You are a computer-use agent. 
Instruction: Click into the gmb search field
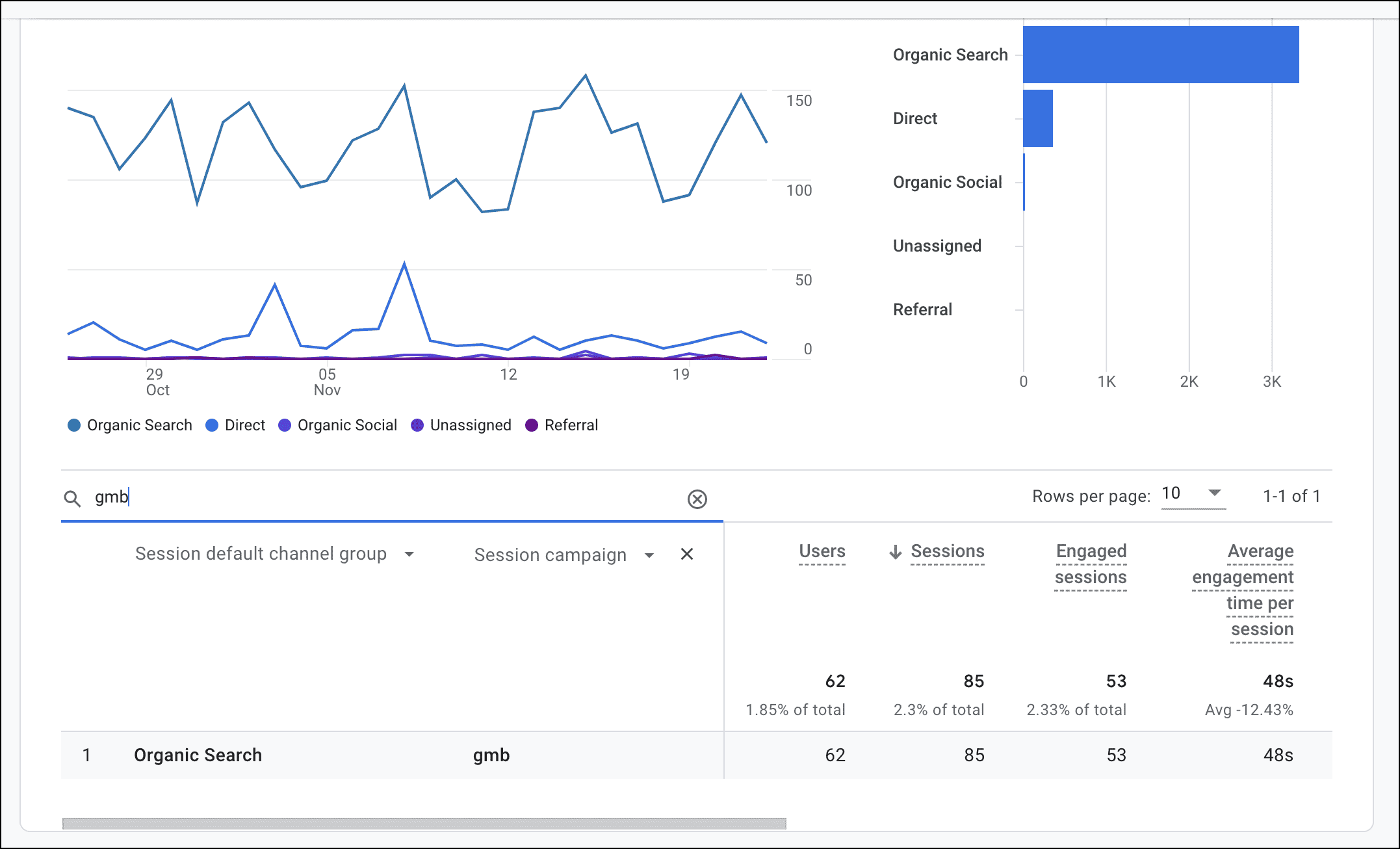[390, 497]
